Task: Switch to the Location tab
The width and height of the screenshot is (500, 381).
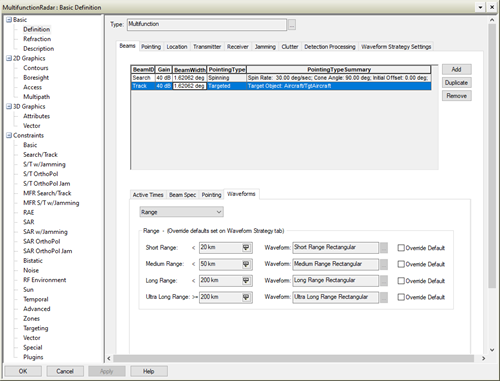Action: (x=177, y=47)
